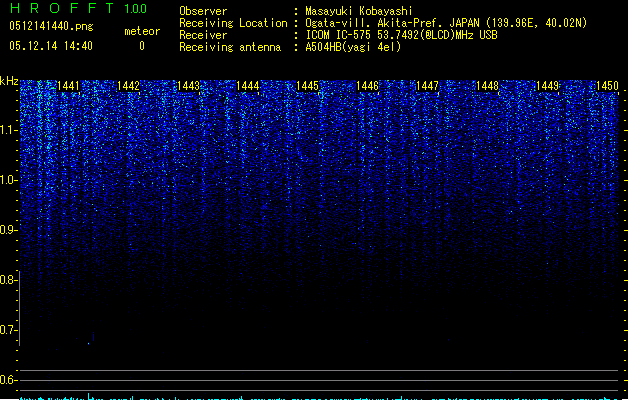The height and width of the screenshot is (400, 629).
Task: Click the 1442 time marker
Action: click(128, 86)
